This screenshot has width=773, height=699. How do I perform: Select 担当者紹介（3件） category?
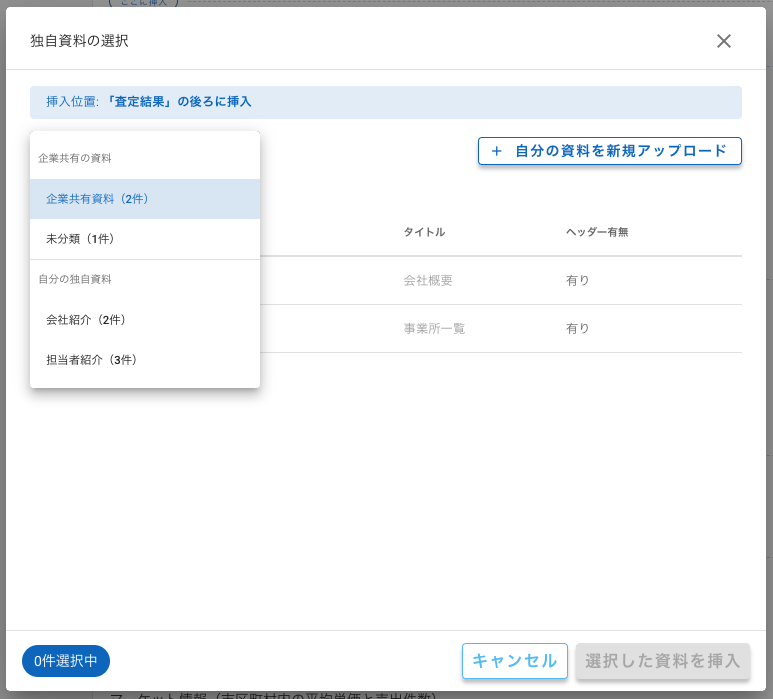coord(145,360)
